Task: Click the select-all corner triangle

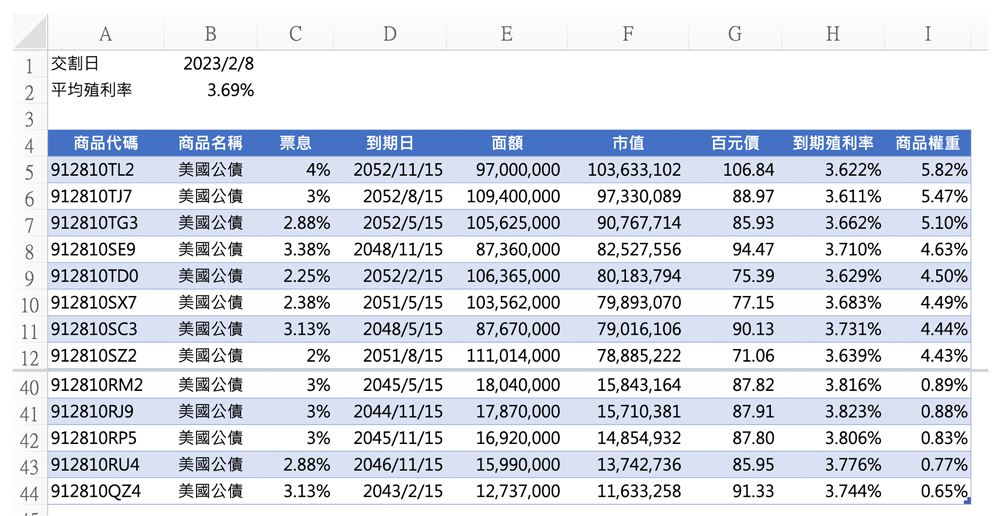Action: [x=31, y=34]
